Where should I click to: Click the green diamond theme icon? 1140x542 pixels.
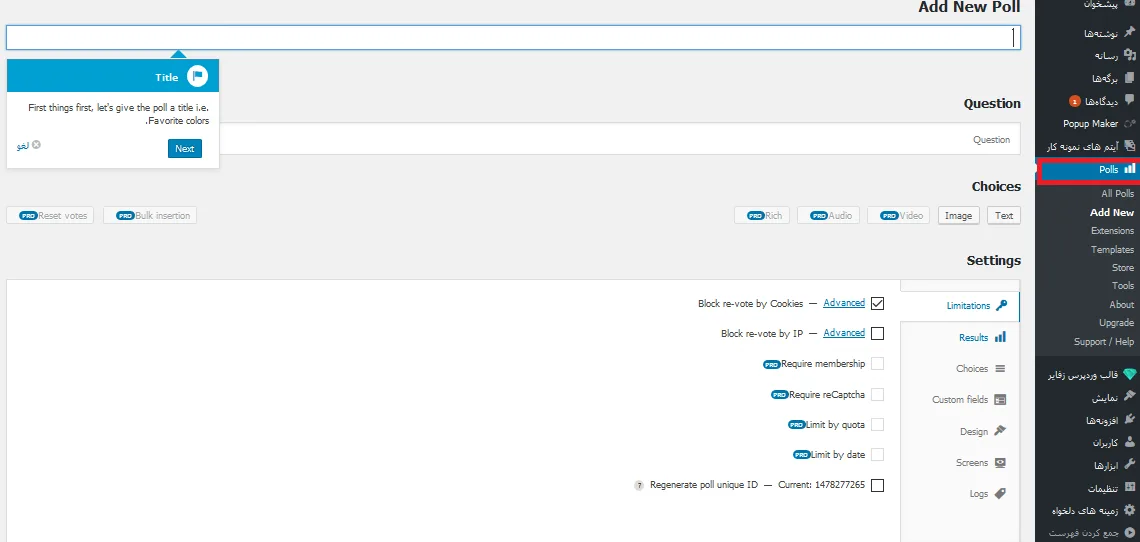pyautogui.click(x=1128, y=374)
